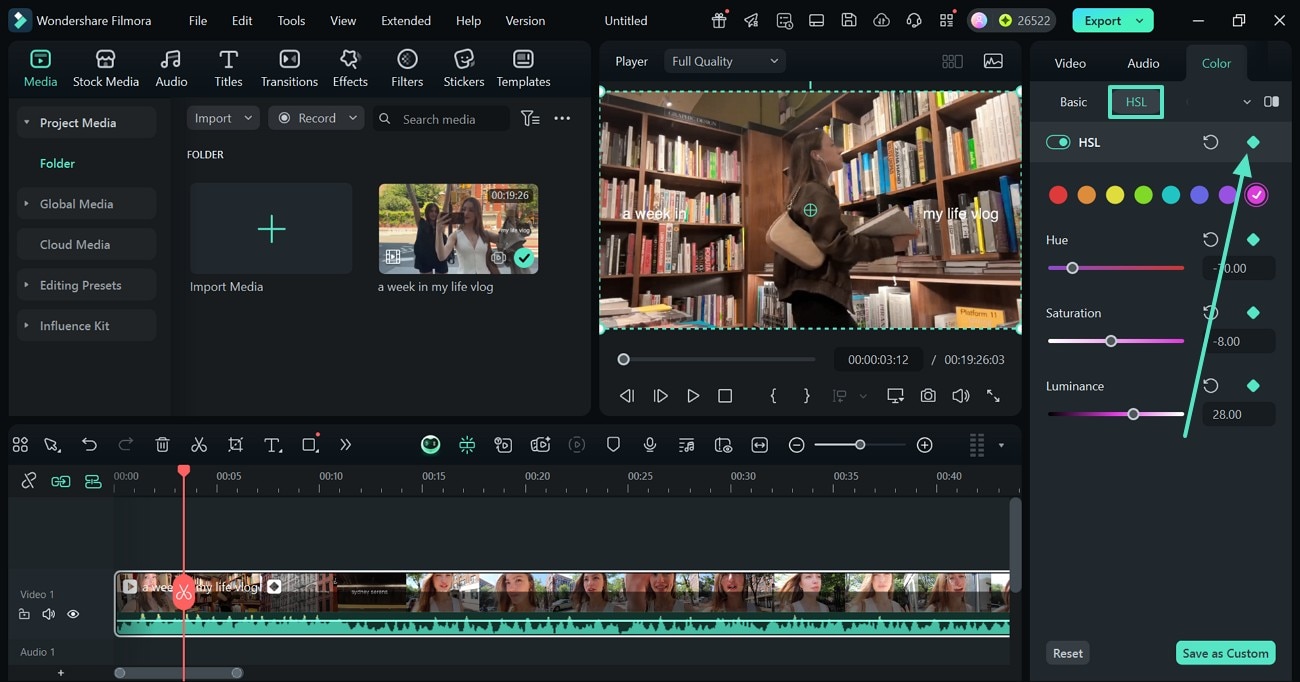Click the voiceover microphone icon
Viewport: 1300px width, 682px height.
pos(650,445)
